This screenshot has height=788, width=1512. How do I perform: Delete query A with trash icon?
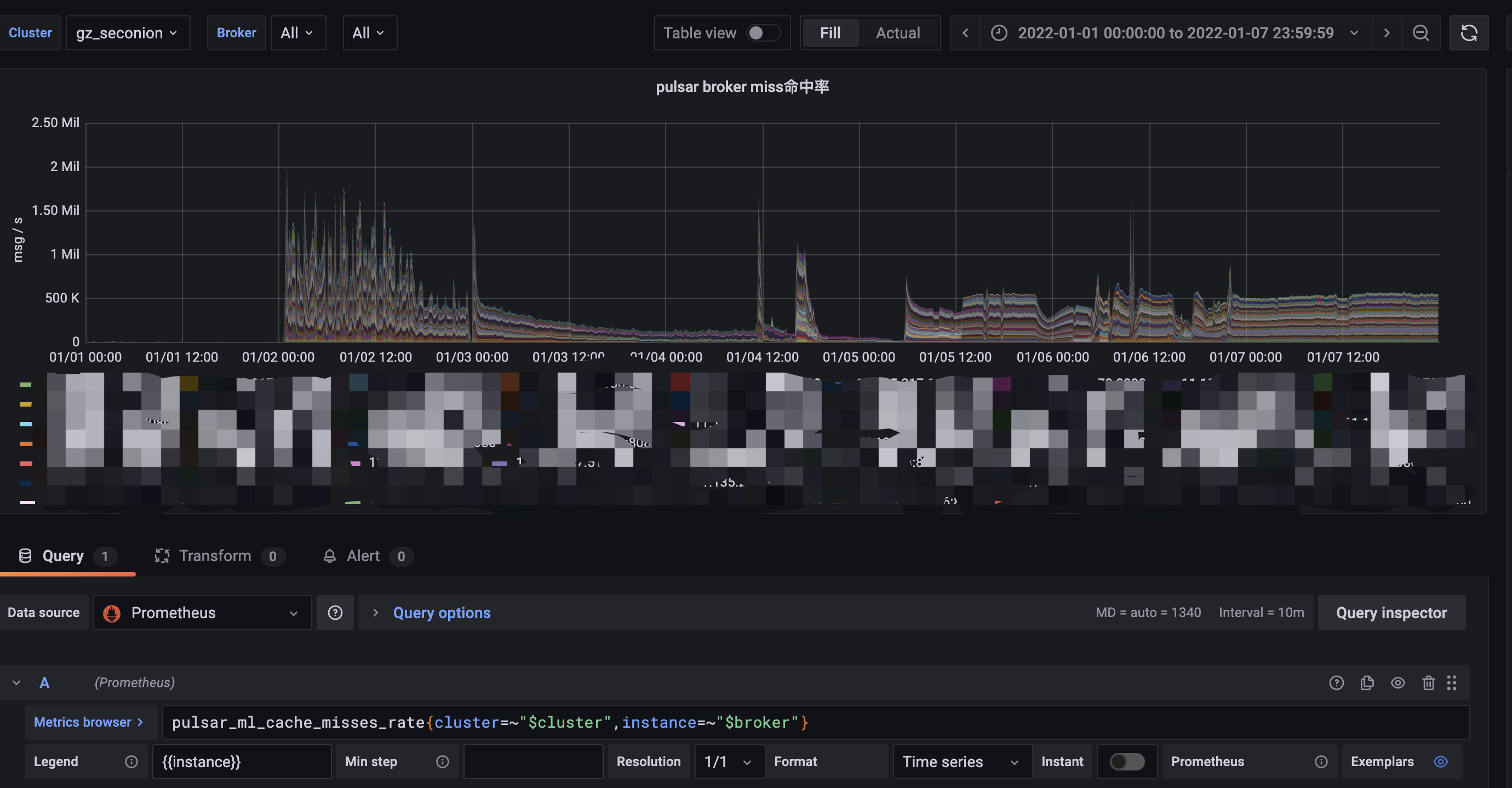point(1428,682)
